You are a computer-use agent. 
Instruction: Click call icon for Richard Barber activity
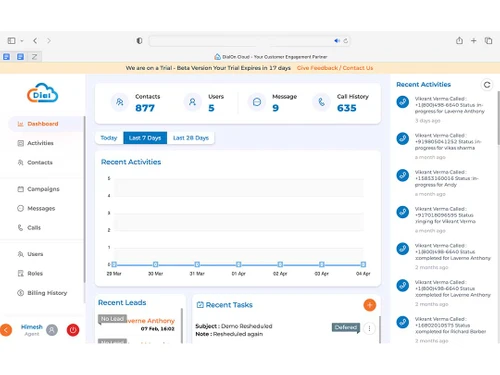pyautogui.click(x=403, y=322)
